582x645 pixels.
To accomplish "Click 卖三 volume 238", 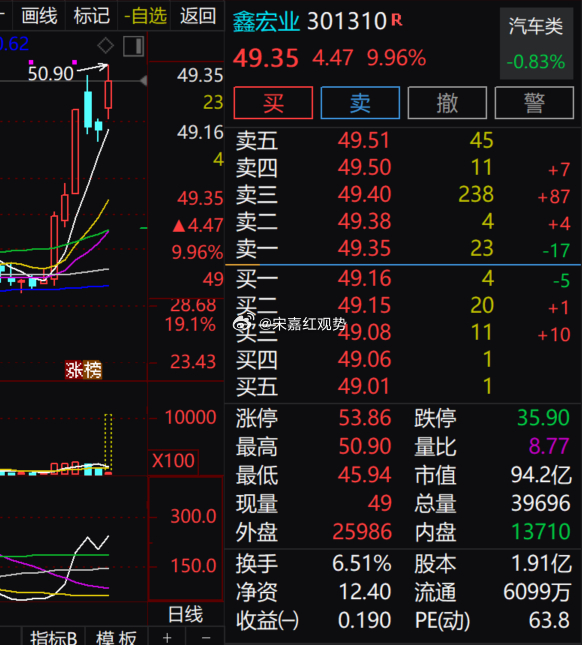I will coord(476,194).
